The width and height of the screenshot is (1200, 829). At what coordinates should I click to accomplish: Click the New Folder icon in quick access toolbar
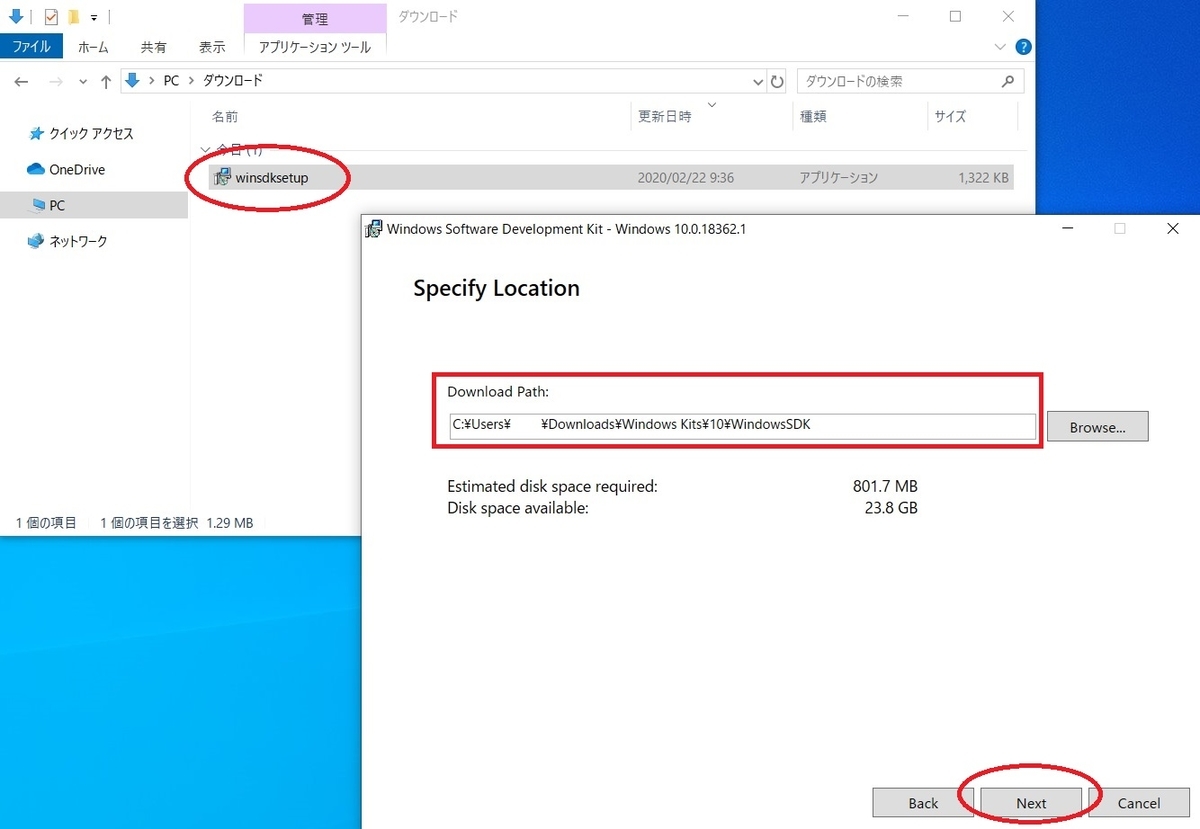tap(73, 17)
